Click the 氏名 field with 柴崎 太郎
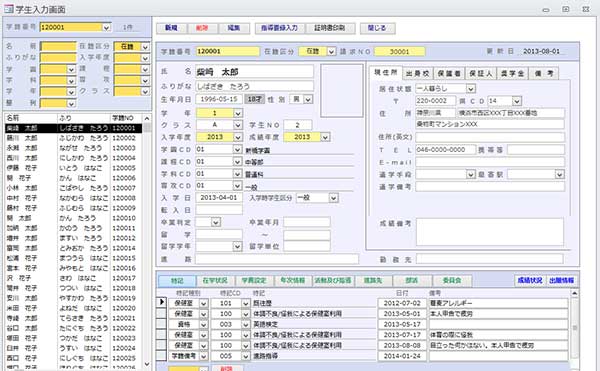This screenshot has height=371, width=600. pyautogui.click(x=254, y=72)
